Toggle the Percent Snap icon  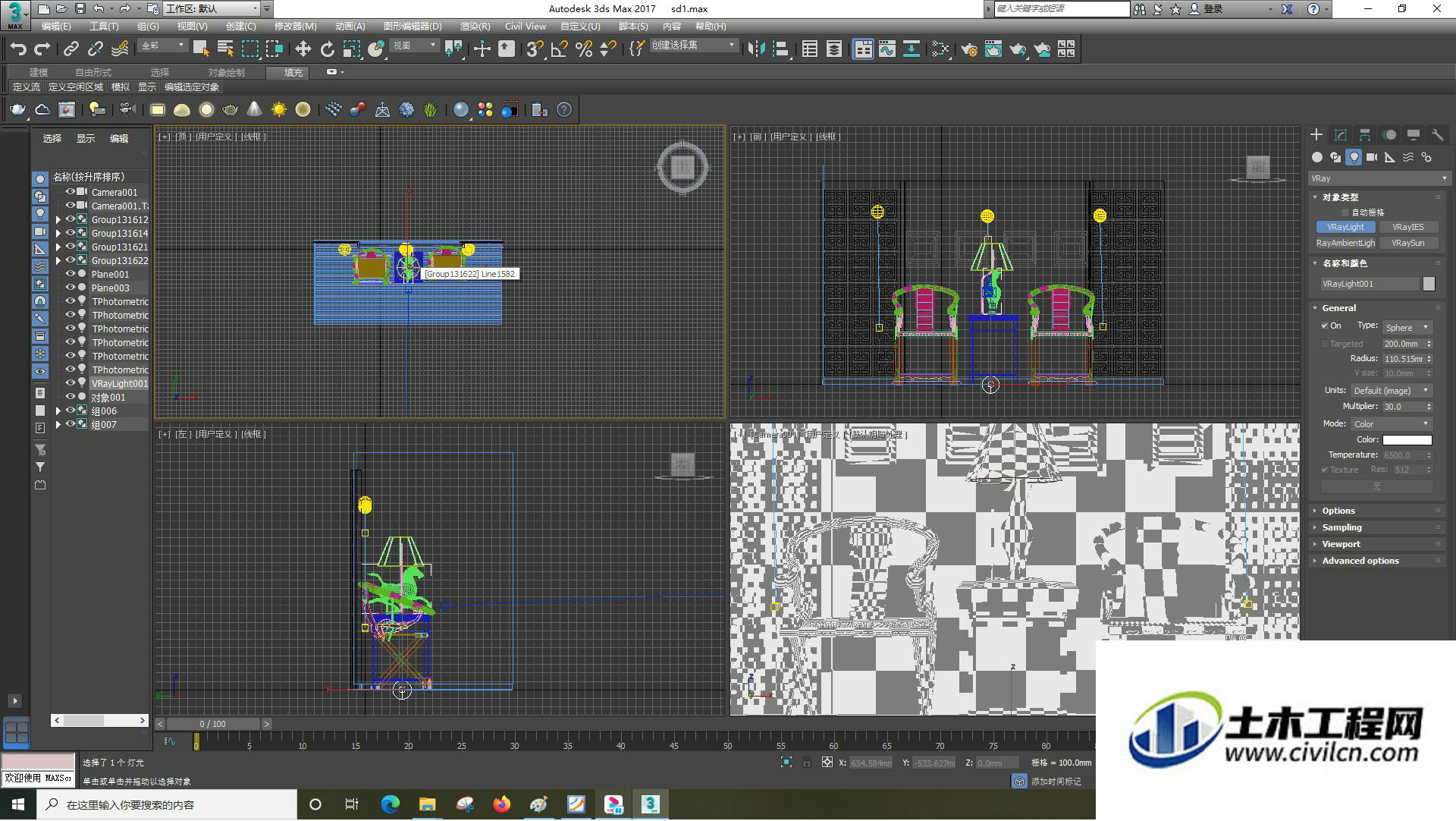[583, 49]
